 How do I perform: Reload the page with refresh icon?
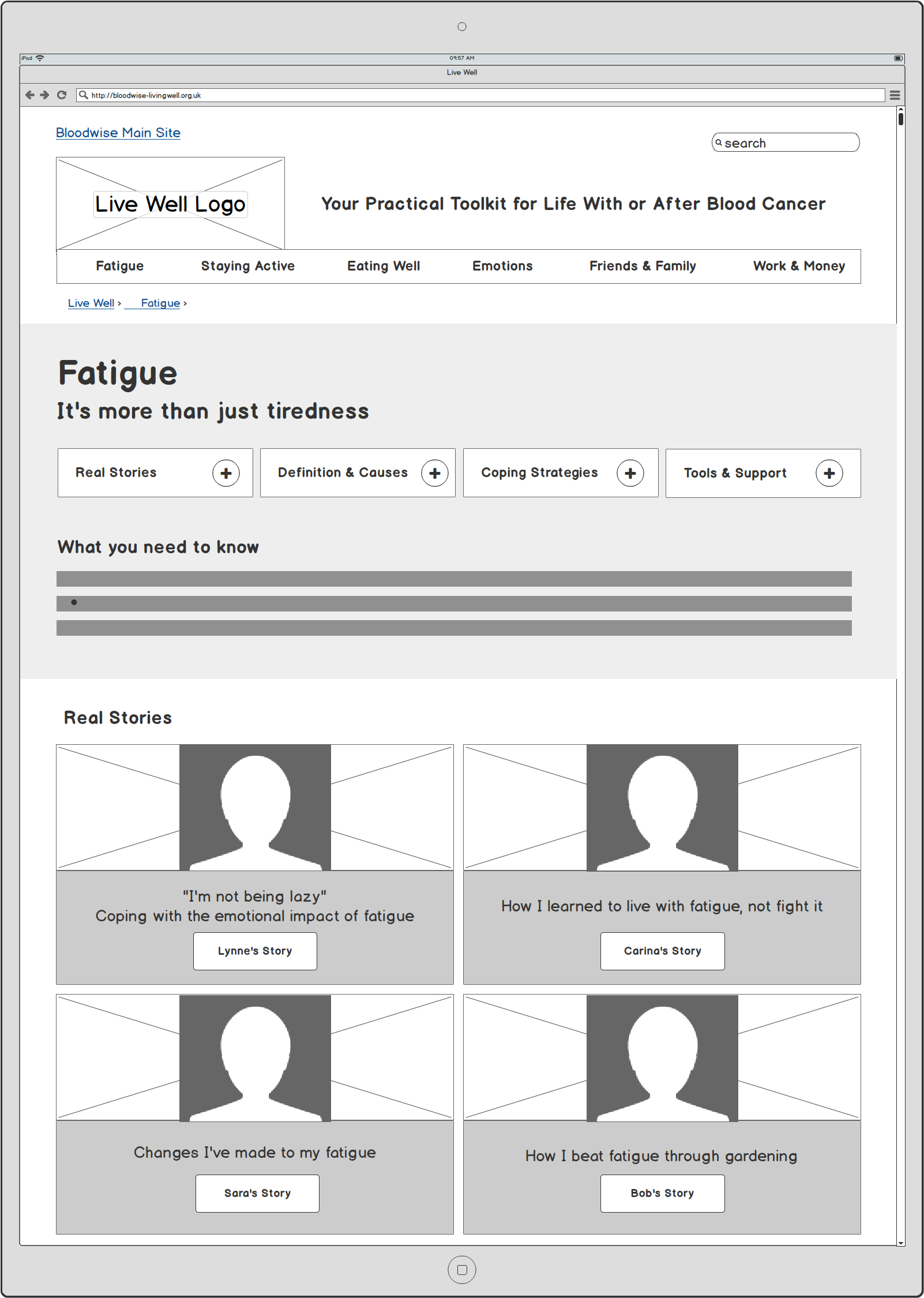pos(62,95)
